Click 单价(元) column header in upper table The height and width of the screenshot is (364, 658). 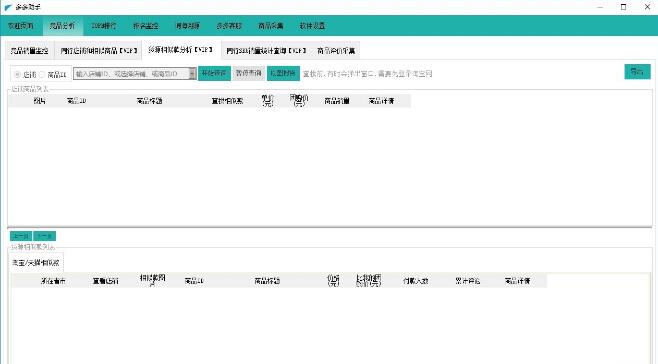tap(267, 101)
